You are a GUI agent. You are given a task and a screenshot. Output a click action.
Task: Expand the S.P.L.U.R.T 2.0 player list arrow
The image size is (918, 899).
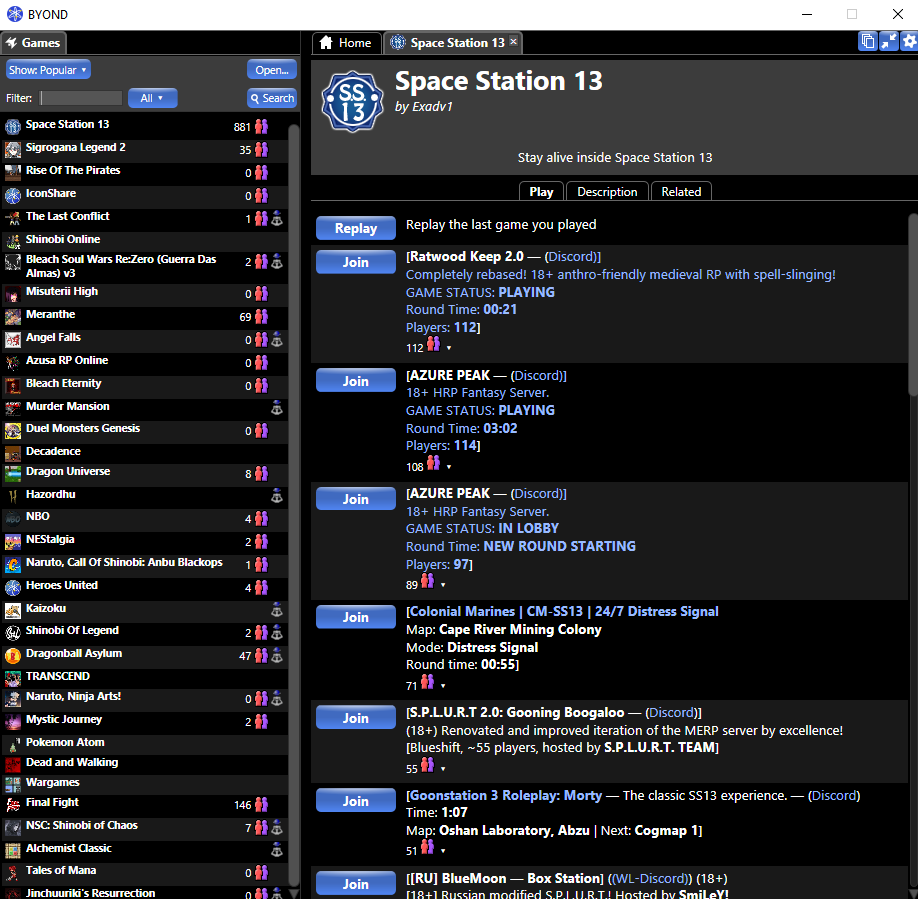pos(443,768)
